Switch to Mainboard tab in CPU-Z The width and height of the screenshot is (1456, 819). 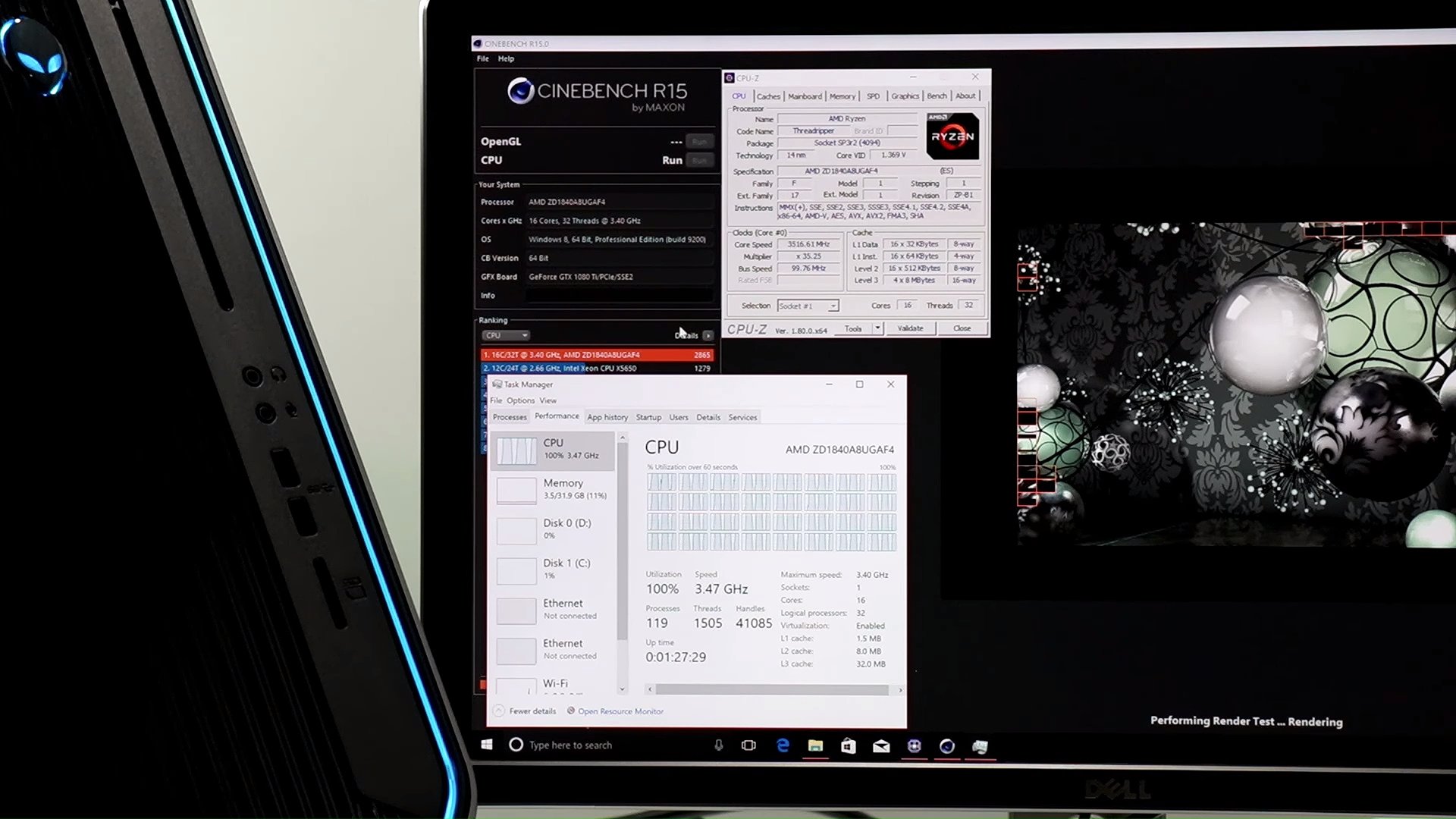tap(805, 96)
